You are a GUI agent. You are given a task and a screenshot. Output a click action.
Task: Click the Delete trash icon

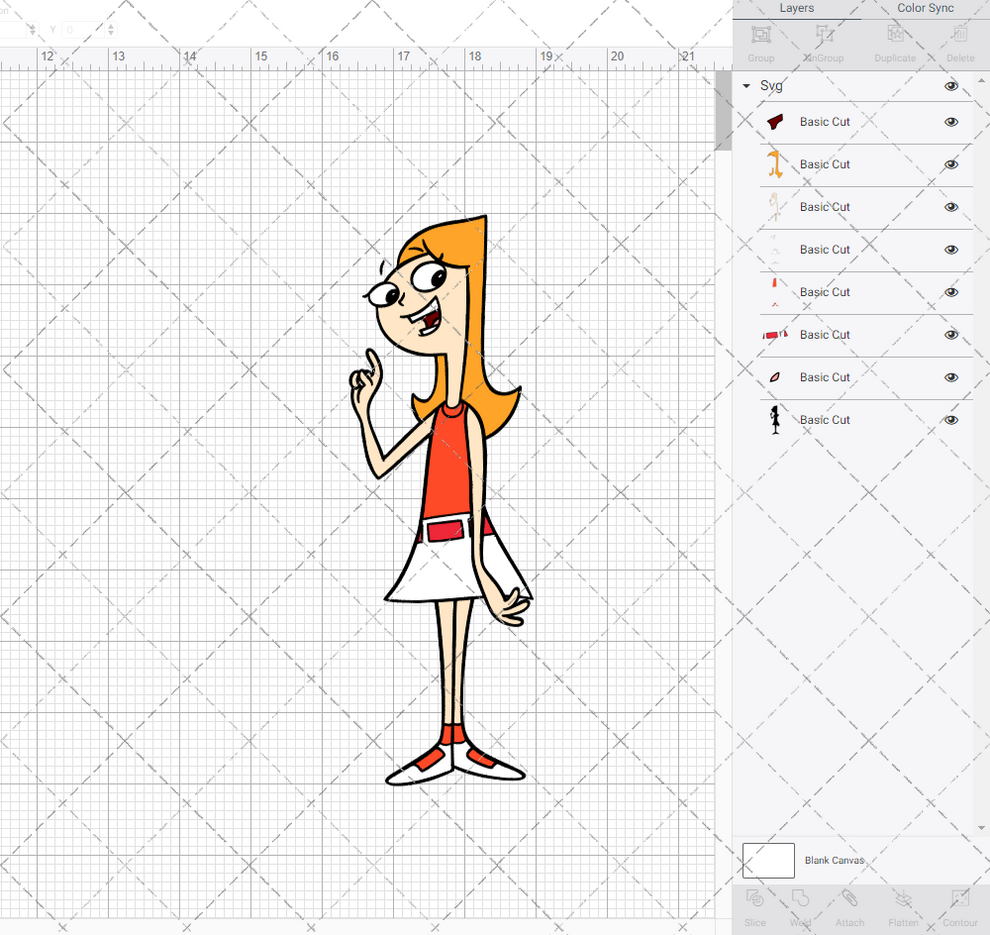(957, 38)
